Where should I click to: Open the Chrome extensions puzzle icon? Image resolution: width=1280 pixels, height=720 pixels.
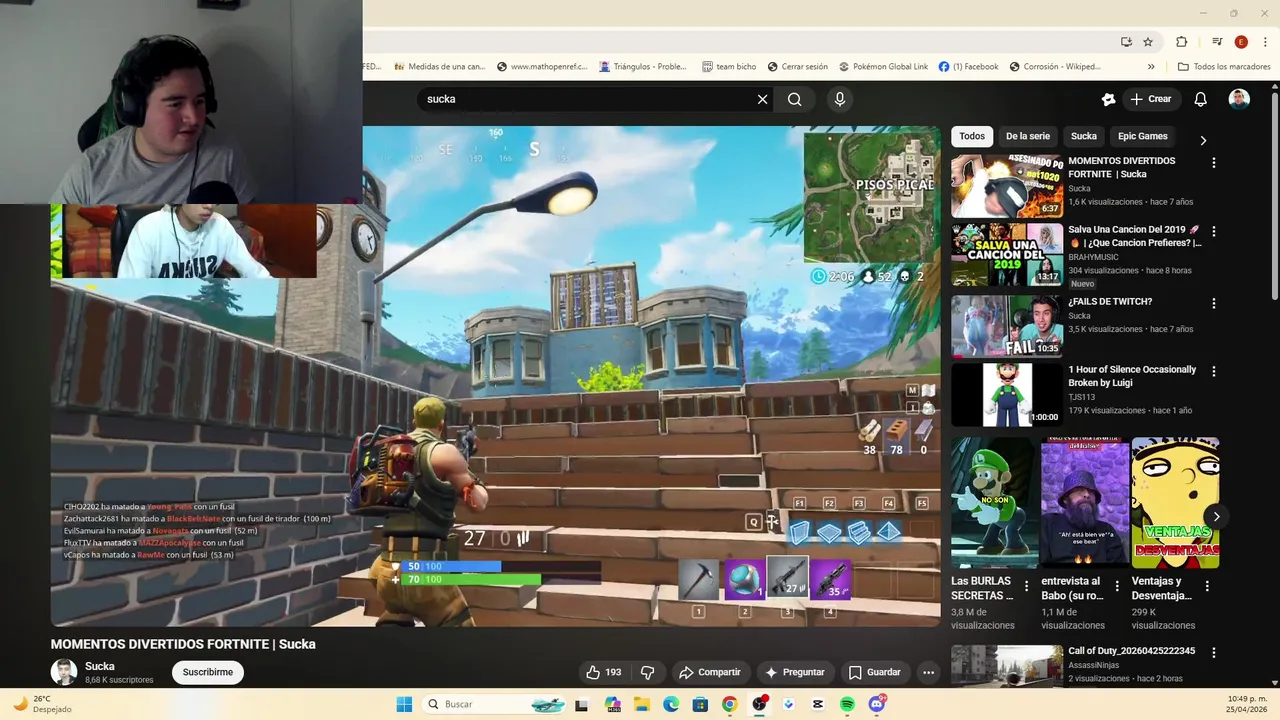coord(1182,42)
